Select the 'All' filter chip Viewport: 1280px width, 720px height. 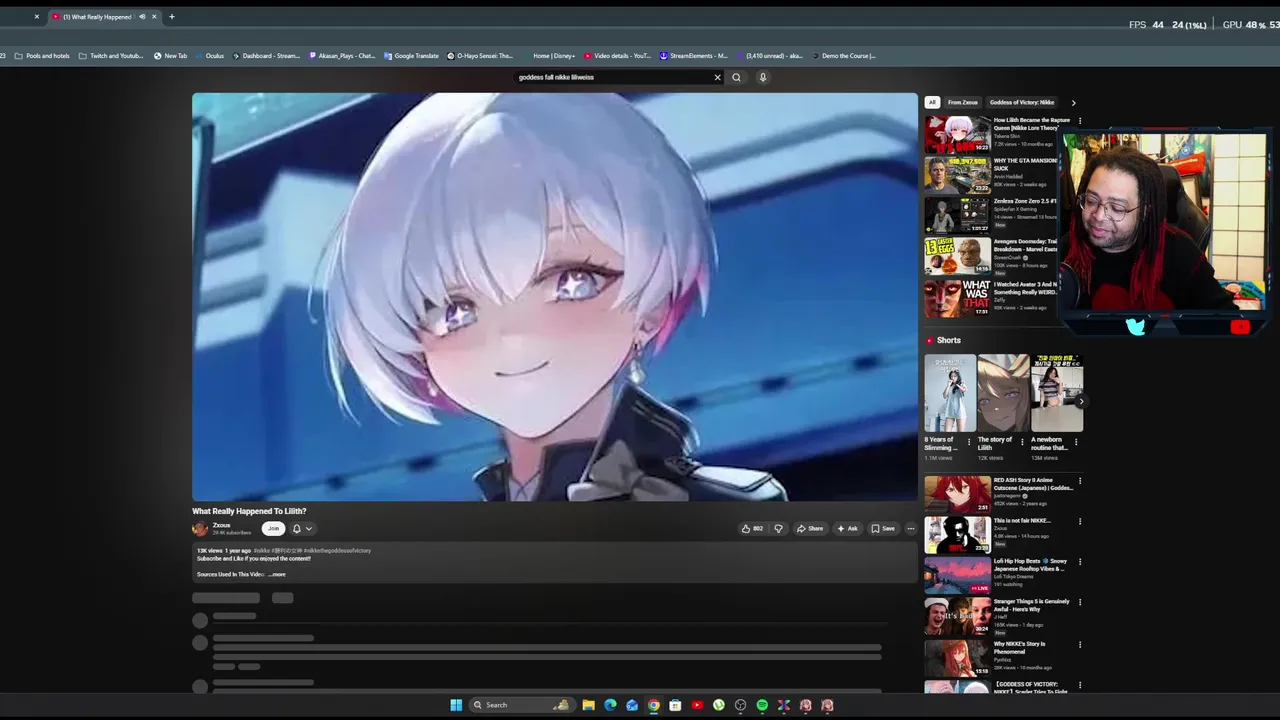(x=932, y=102)
